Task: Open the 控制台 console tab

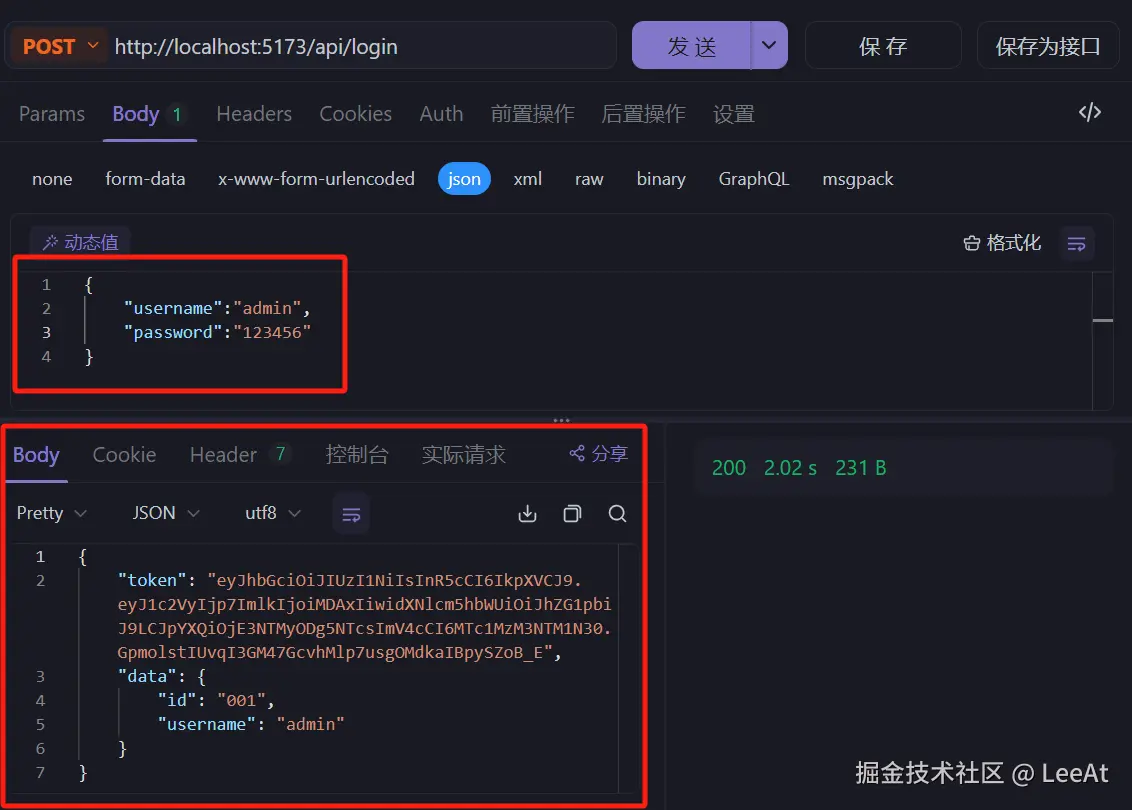Action: point(357,455)
